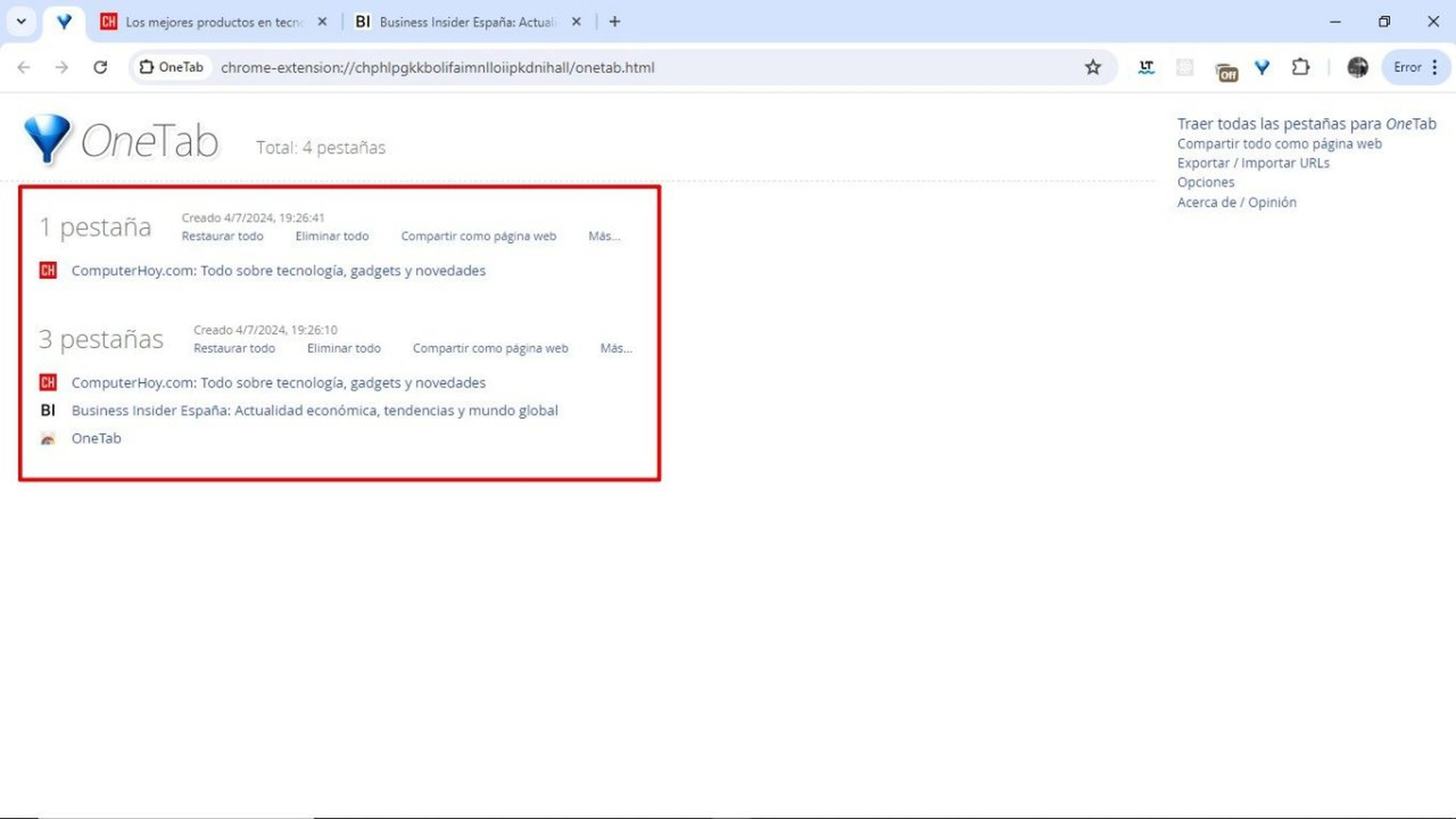
Task: Bookmark this page with the star icon
Action: tap(1093, 67)
